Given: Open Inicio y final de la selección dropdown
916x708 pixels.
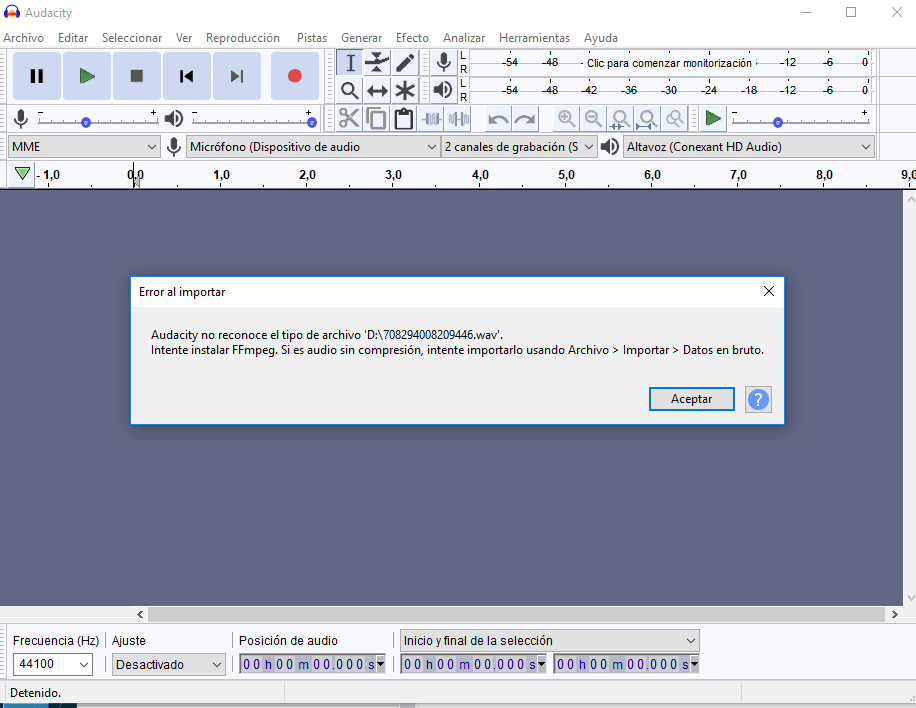Looking at the screenshot, I should pyautogui.click(x=549, y=641).
